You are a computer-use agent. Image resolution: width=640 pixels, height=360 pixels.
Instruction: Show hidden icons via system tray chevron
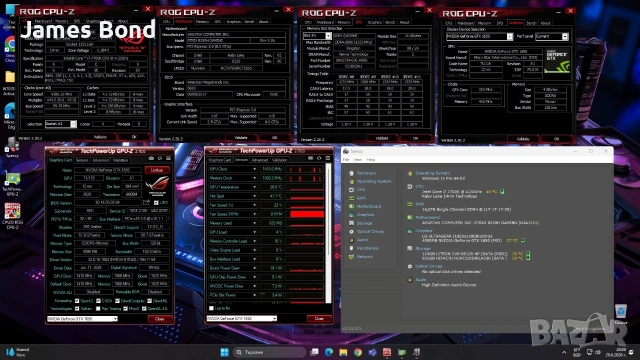coord(564,352)
